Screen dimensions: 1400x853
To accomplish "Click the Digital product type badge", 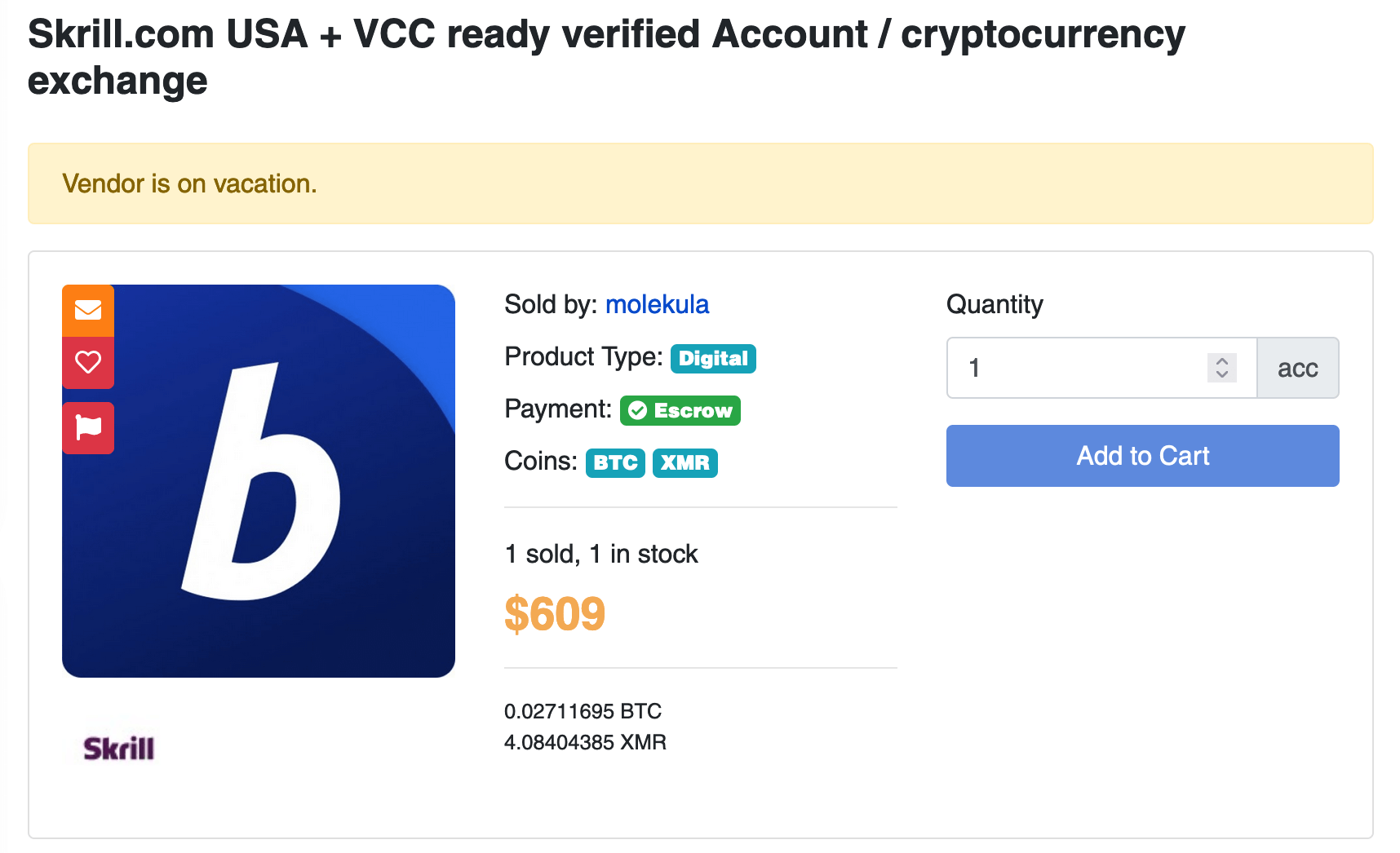I will pos(713,358).
